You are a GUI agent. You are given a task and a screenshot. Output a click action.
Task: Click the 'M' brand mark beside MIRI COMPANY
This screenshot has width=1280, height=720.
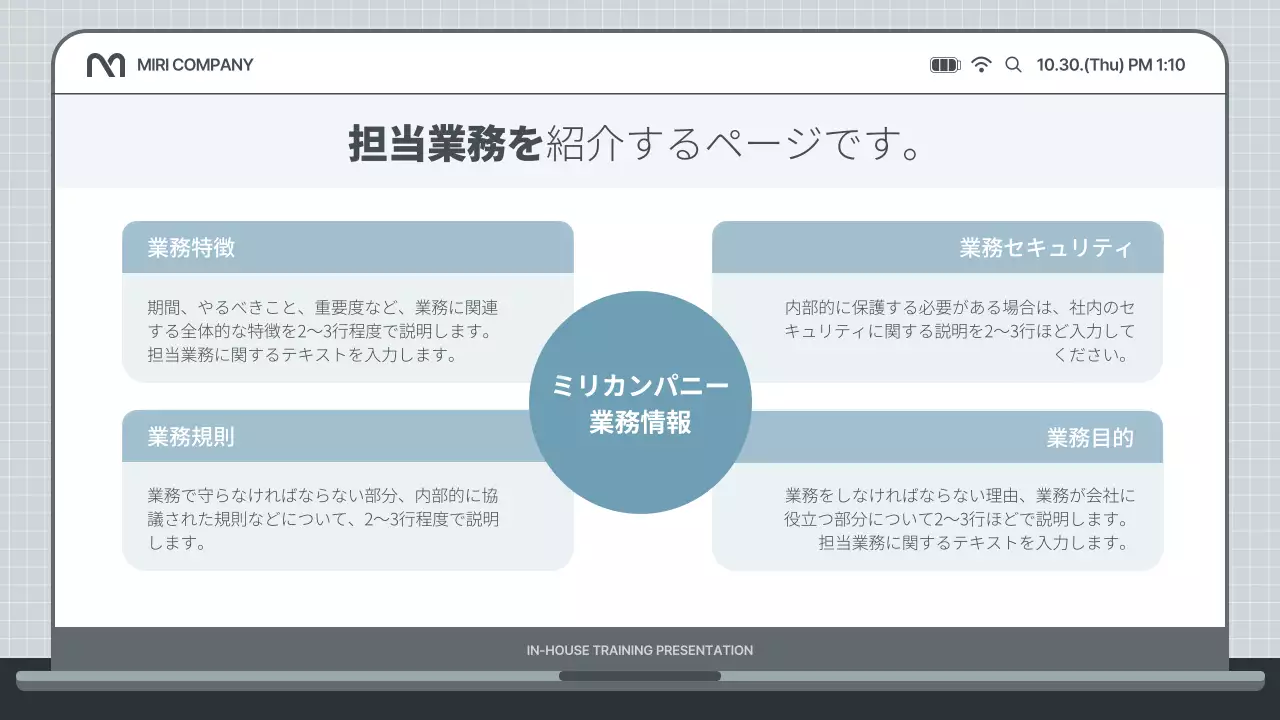[x=108, y=64]
